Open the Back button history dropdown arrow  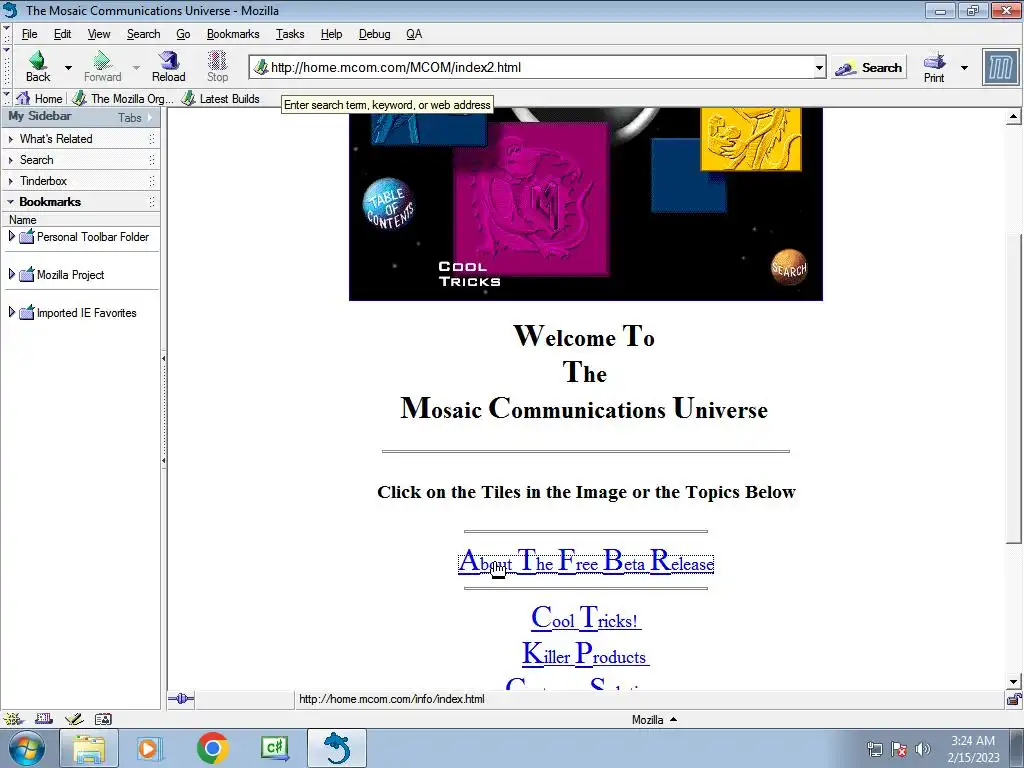click(68, 67)
